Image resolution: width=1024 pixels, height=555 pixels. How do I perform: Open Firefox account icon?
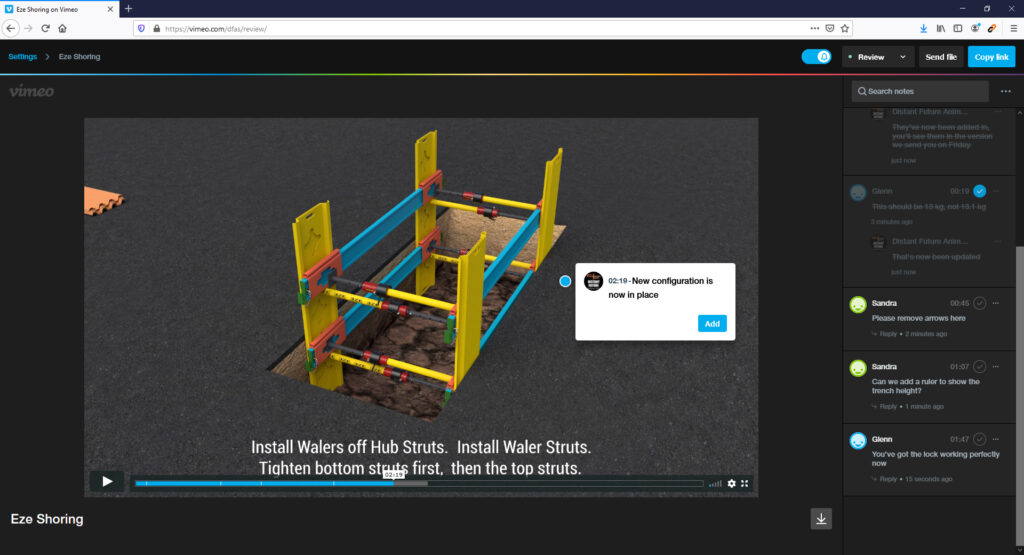pyautogui.click(x=975, y=28)
